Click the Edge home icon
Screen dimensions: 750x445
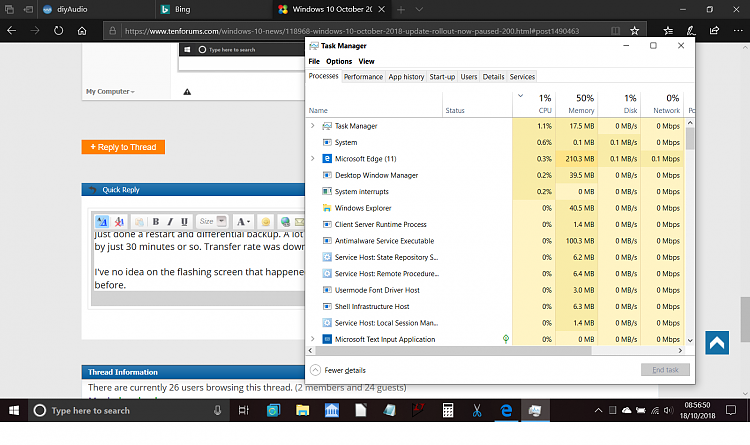point(82,31)
